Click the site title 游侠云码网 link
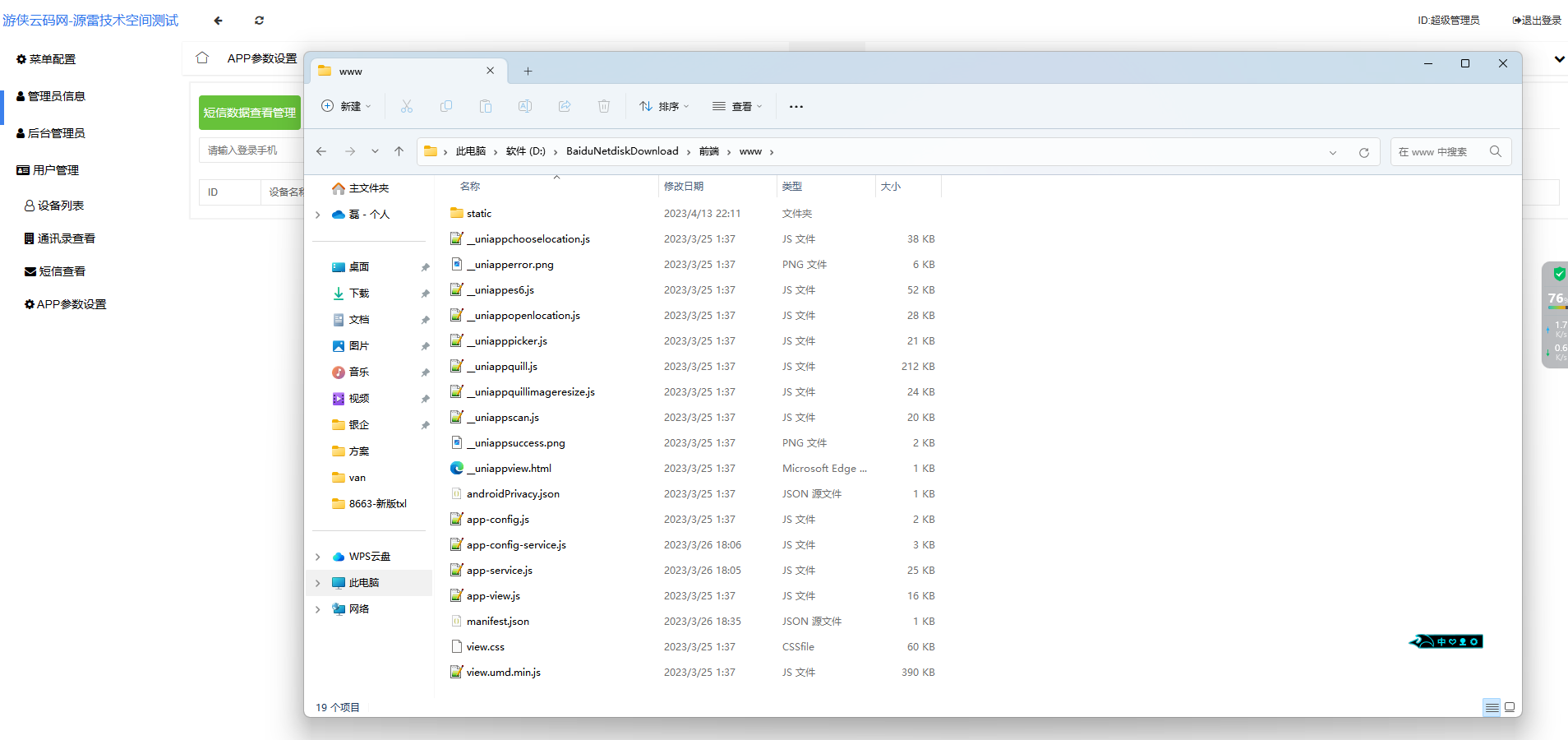1568x740 pixels. pyautogui.click(x=90, y=21)
